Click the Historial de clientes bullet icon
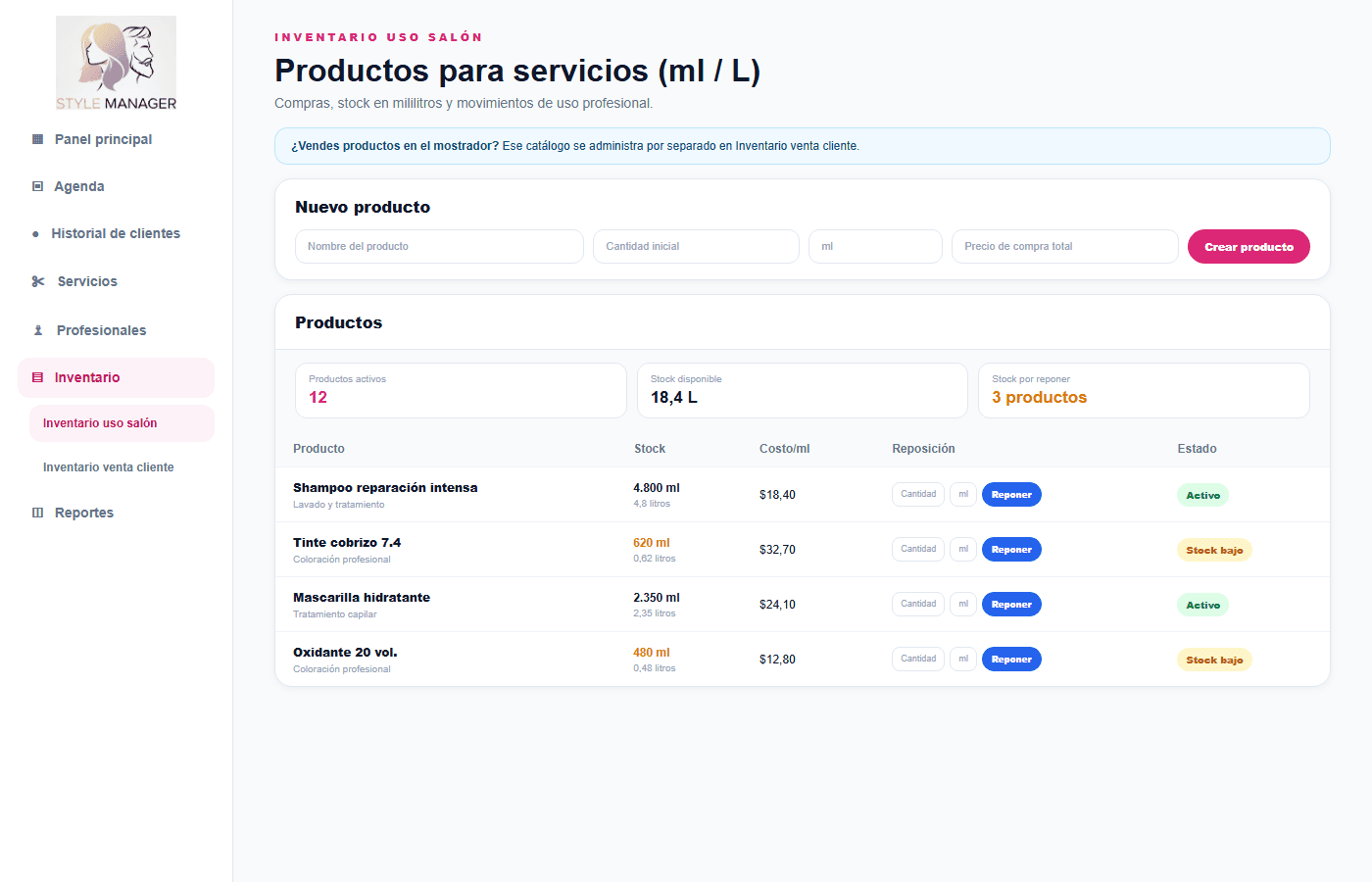The width and height of the screenshot is (1372, 882). point(36,234)
